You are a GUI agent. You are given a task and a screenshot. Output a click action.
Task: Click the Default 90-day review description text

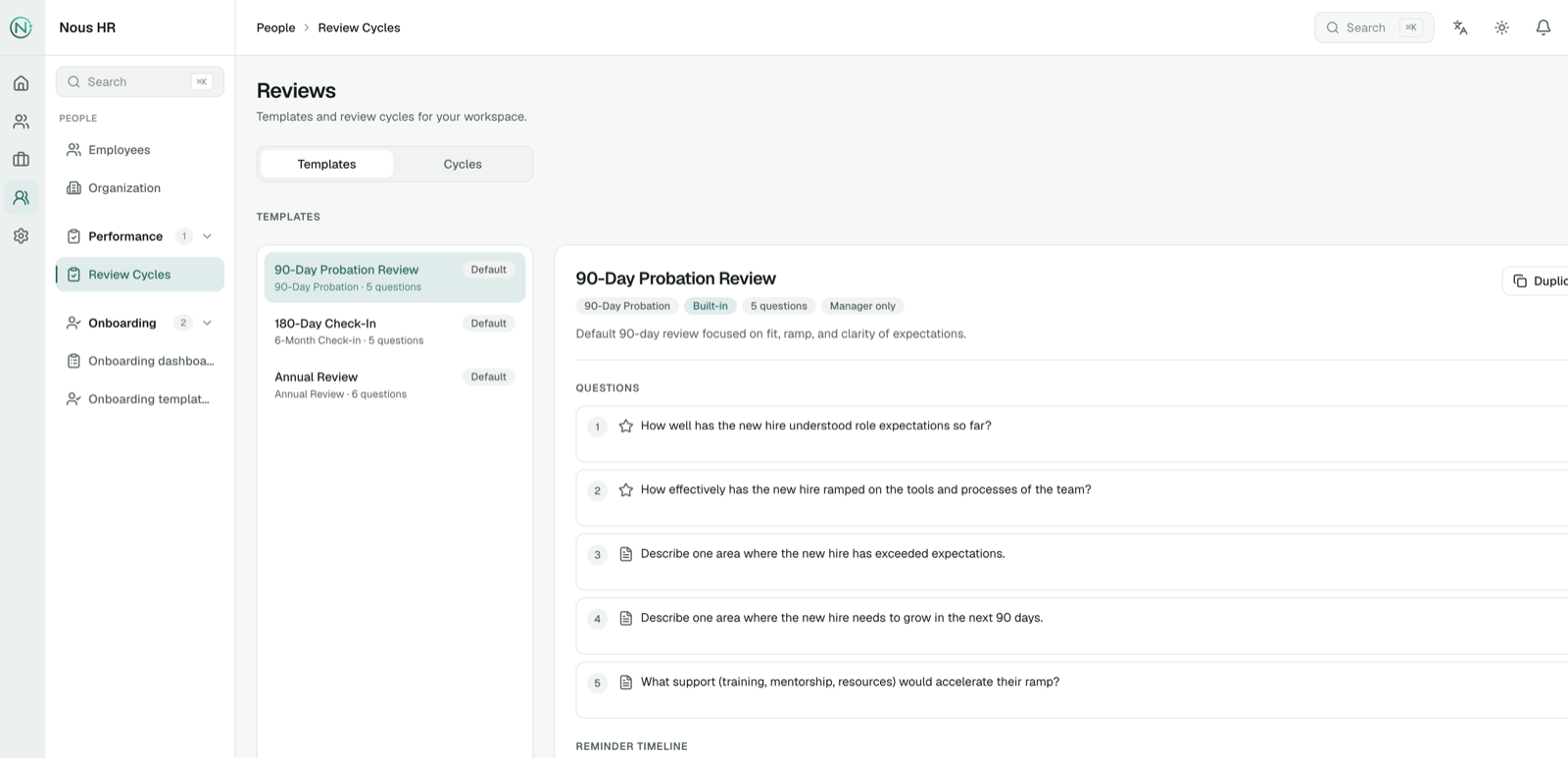click(771, 333)
